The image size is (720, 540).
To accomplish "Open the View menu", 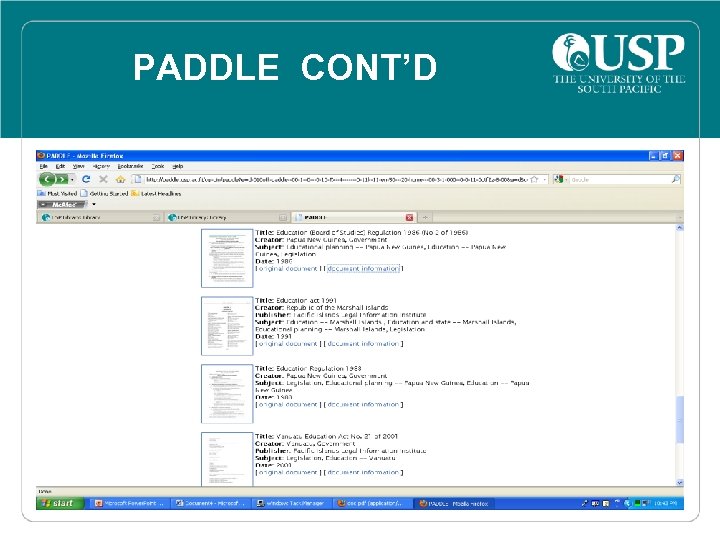I will pos(79,166).
